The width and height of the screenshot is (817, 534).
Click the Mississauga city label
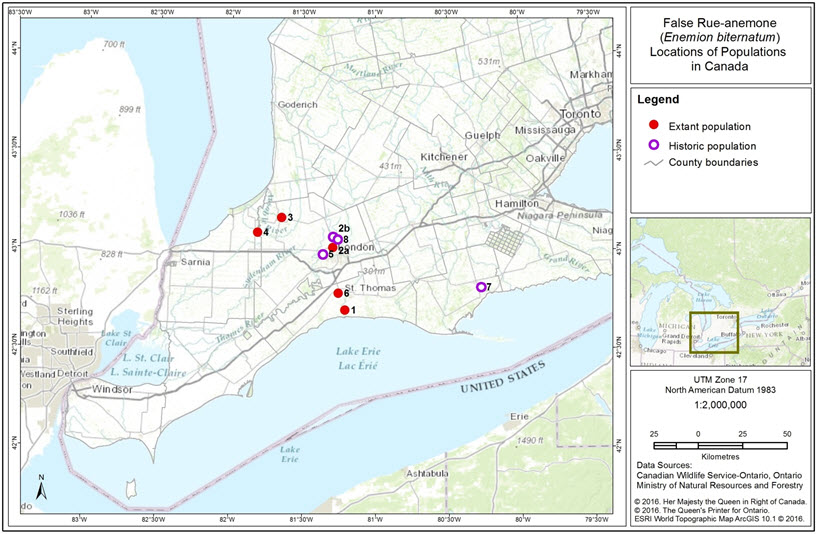point(545,130)
